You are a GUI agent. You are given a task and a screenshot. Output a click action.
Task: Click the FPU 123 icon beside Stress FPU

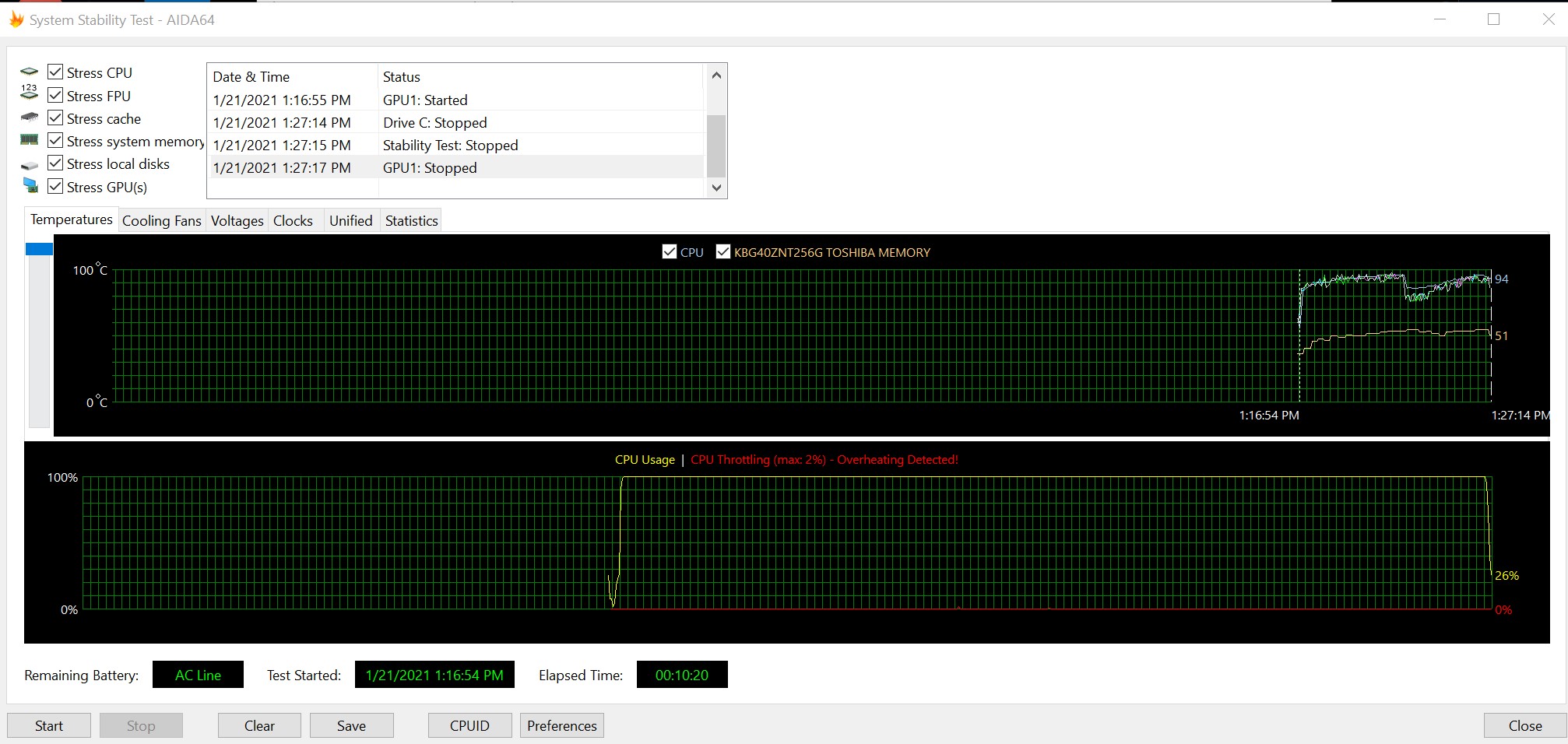coord(29,93)
